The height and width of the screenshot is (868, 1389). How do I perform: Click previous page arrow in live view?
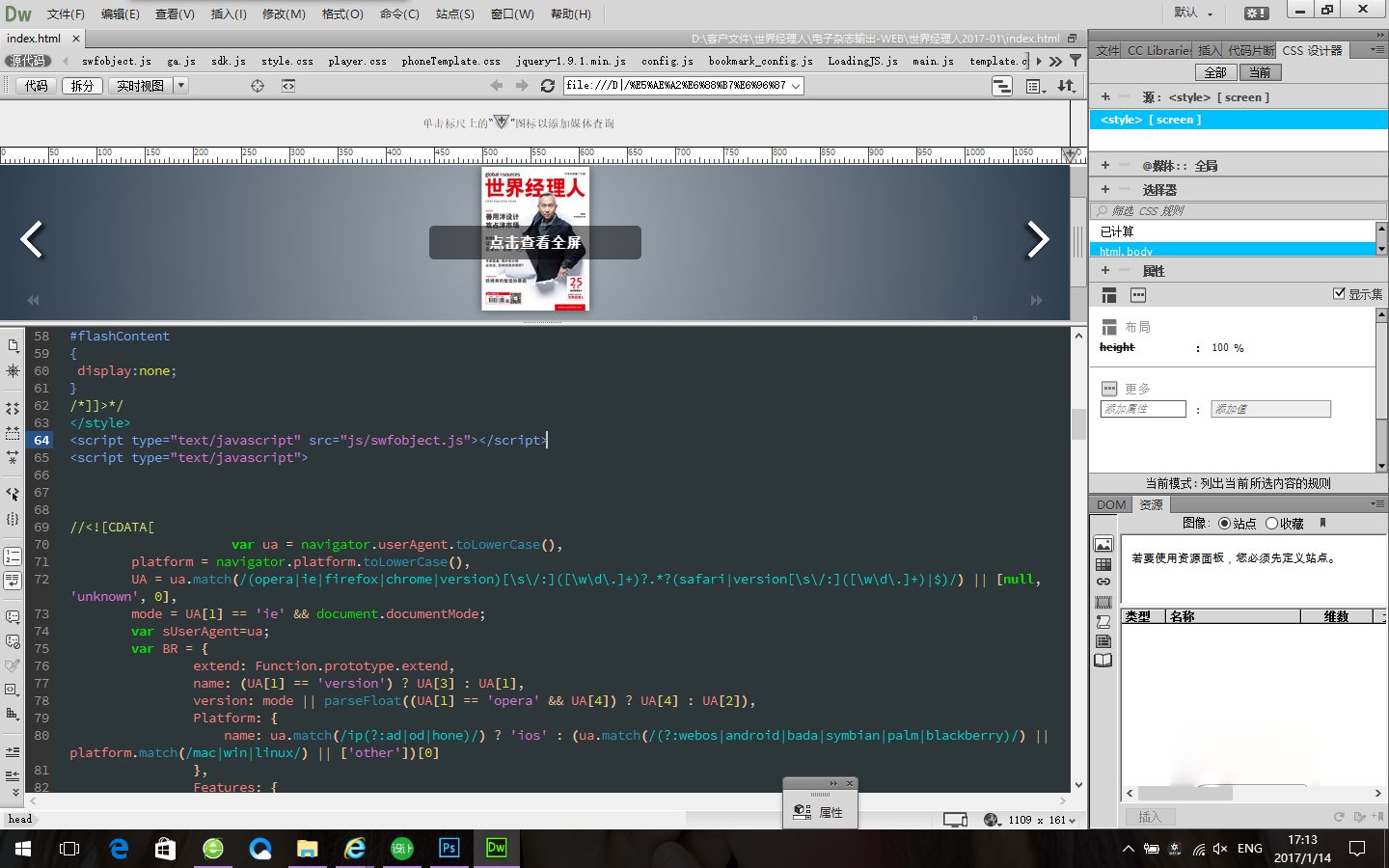coord(32,239)
